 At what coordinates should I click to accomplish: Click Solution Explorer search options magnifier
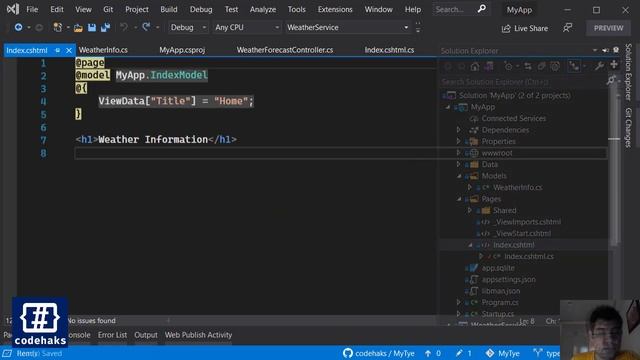[x=611, y=80]
